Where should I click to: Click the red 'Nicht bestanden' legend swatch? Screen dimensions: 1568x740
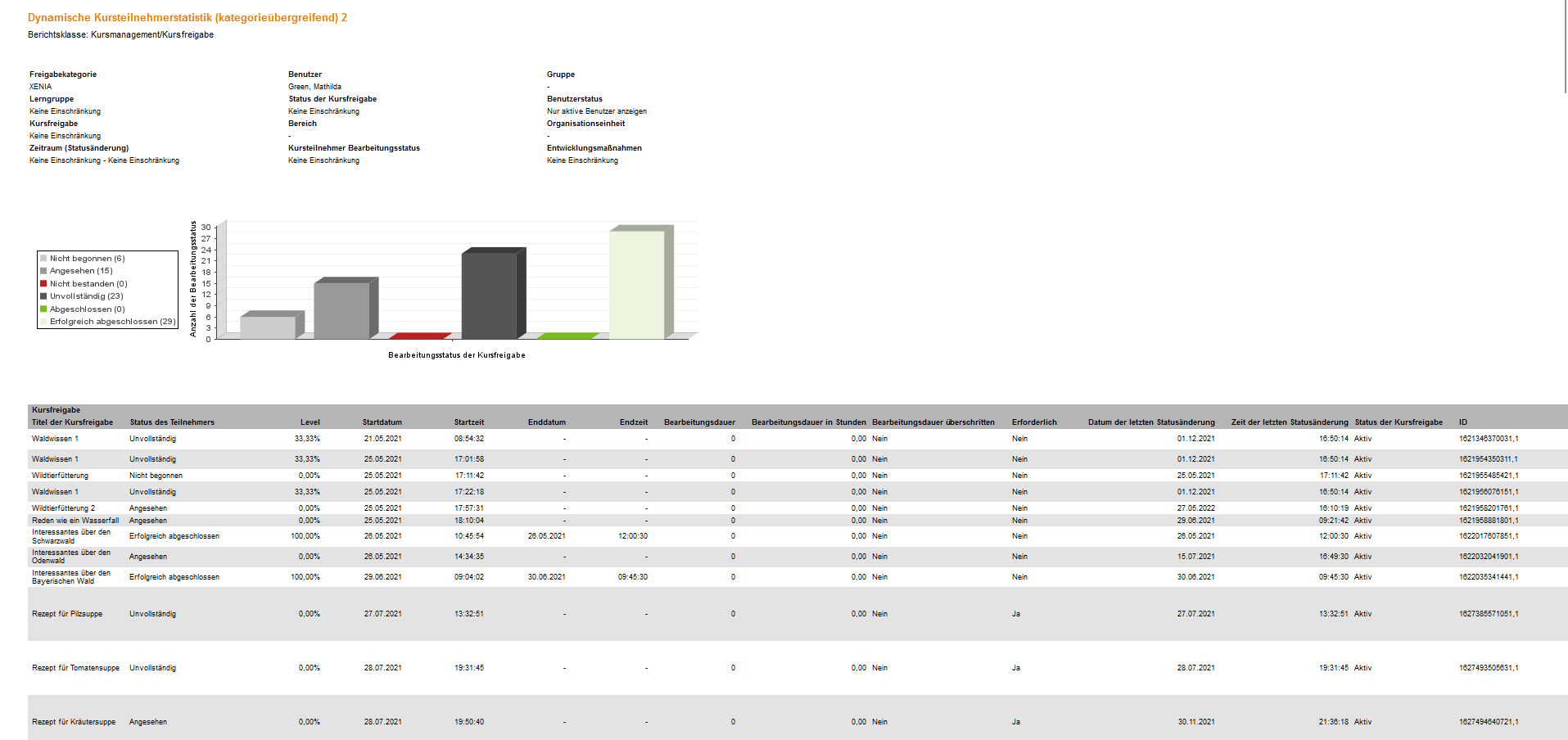point(43,284)
